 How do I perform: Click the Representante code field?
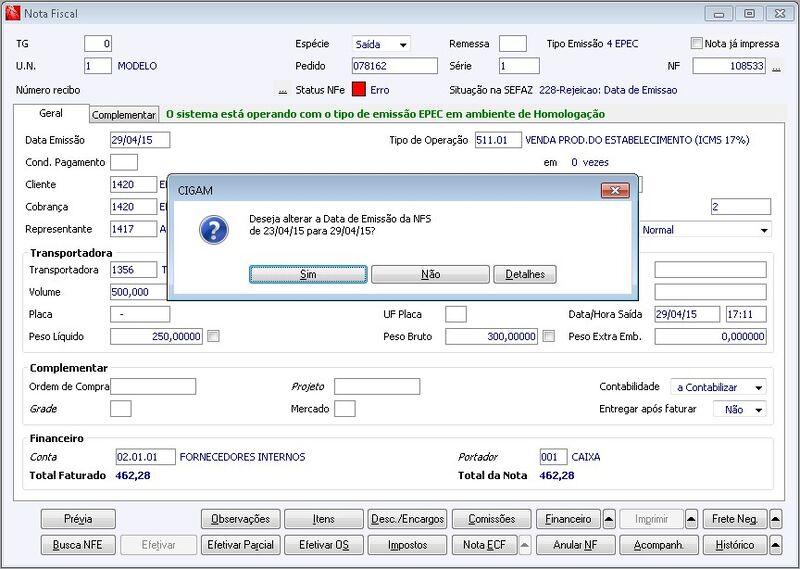(133, 229)
